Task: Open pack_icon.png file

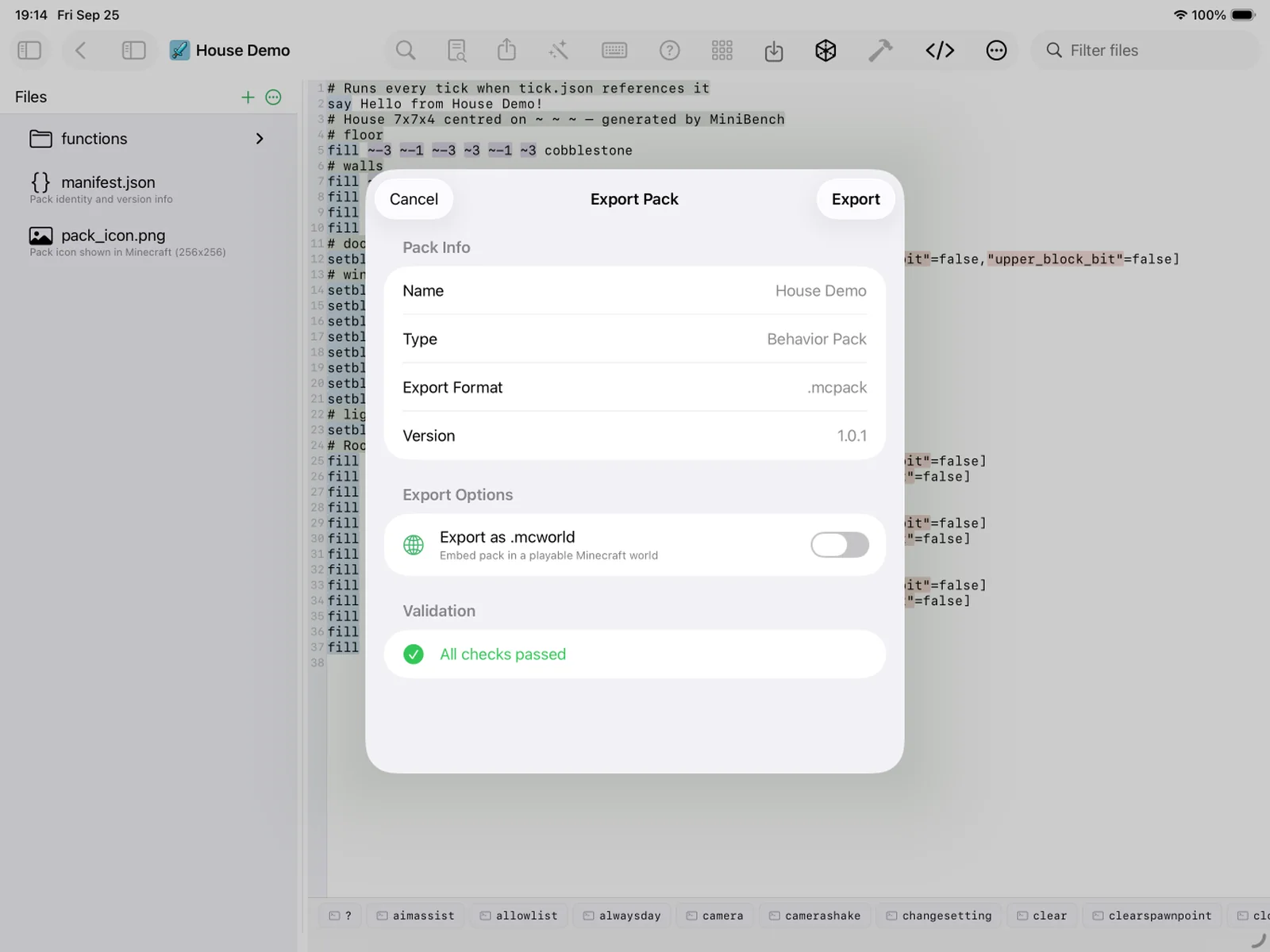Action: point(148,242)
